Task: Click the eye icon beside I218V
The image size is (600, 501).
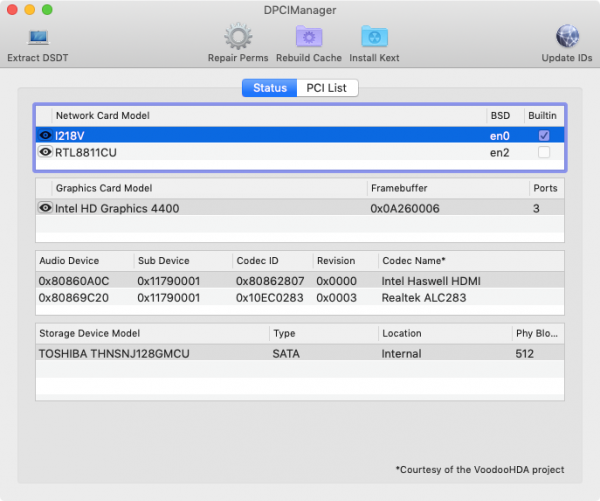Action: coord(45,135)
